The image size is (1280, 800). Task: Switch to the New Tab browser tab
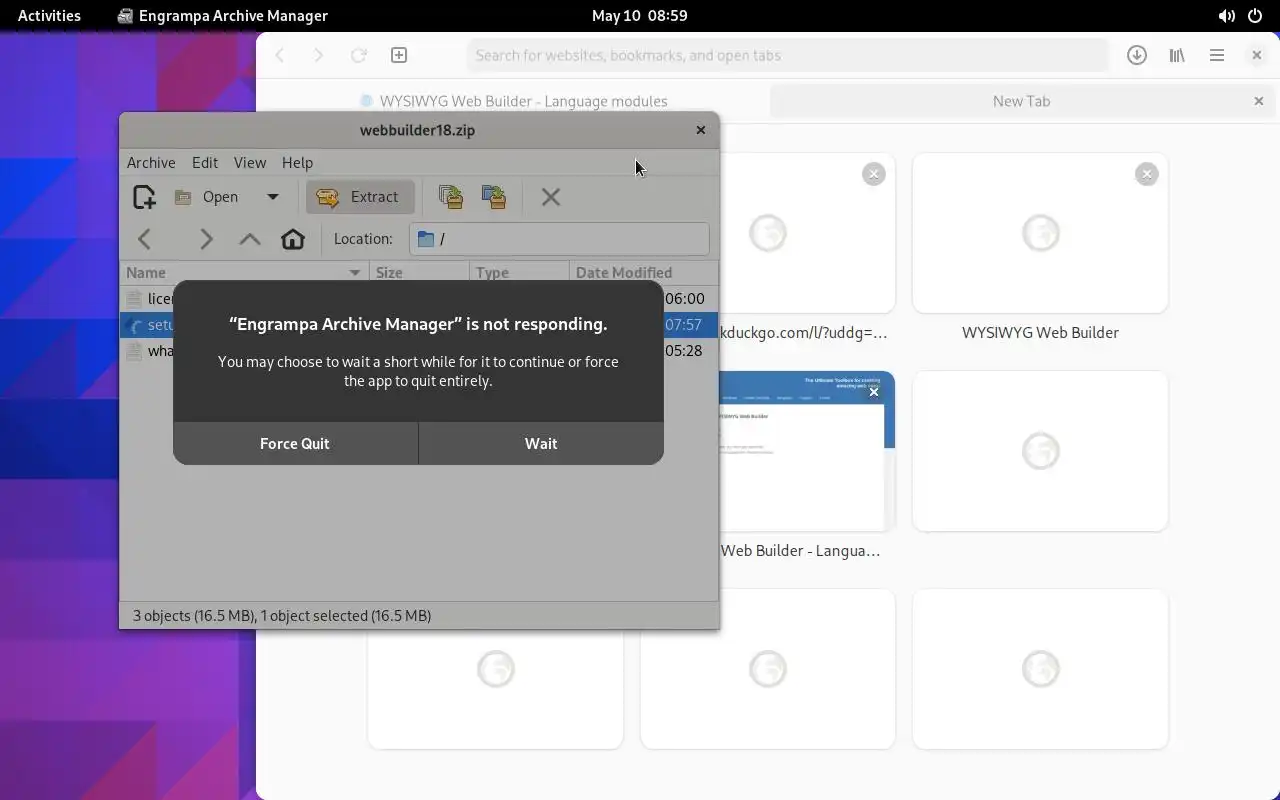coord(1021,101)
